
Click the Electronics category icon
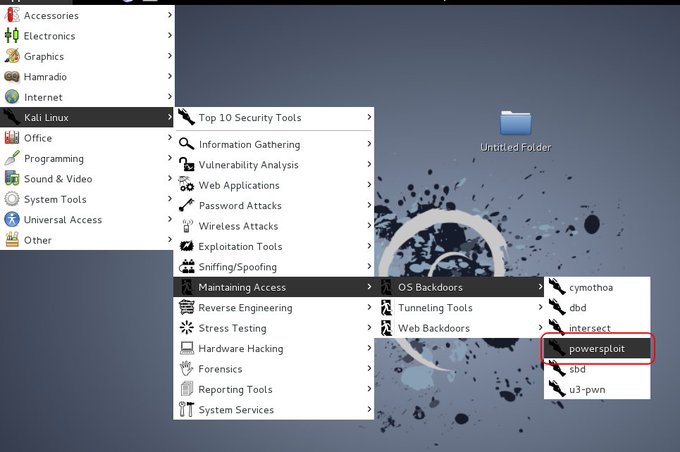[x=12, y=36]
